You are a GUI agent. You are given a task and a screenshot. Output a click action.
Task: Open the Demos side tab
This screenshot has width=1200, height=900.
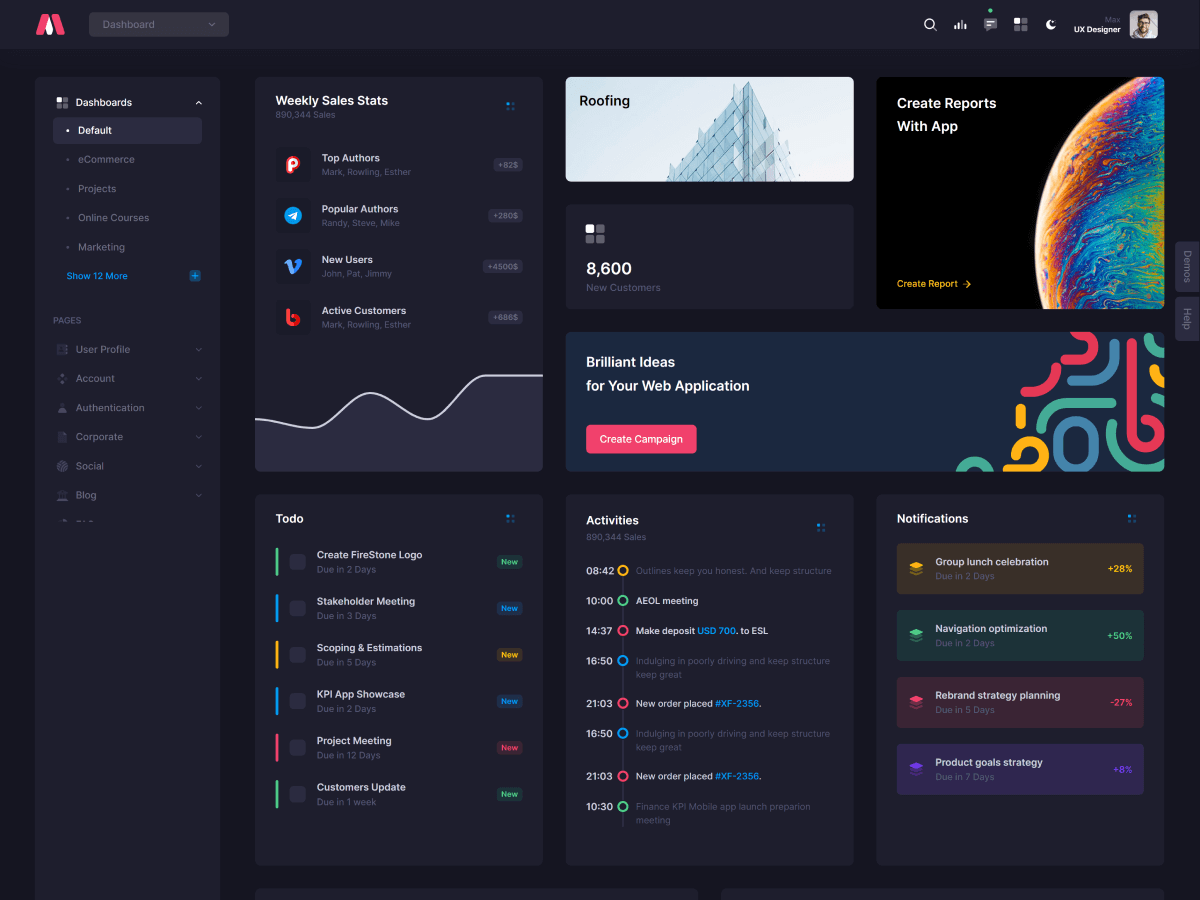(1187, 267)
